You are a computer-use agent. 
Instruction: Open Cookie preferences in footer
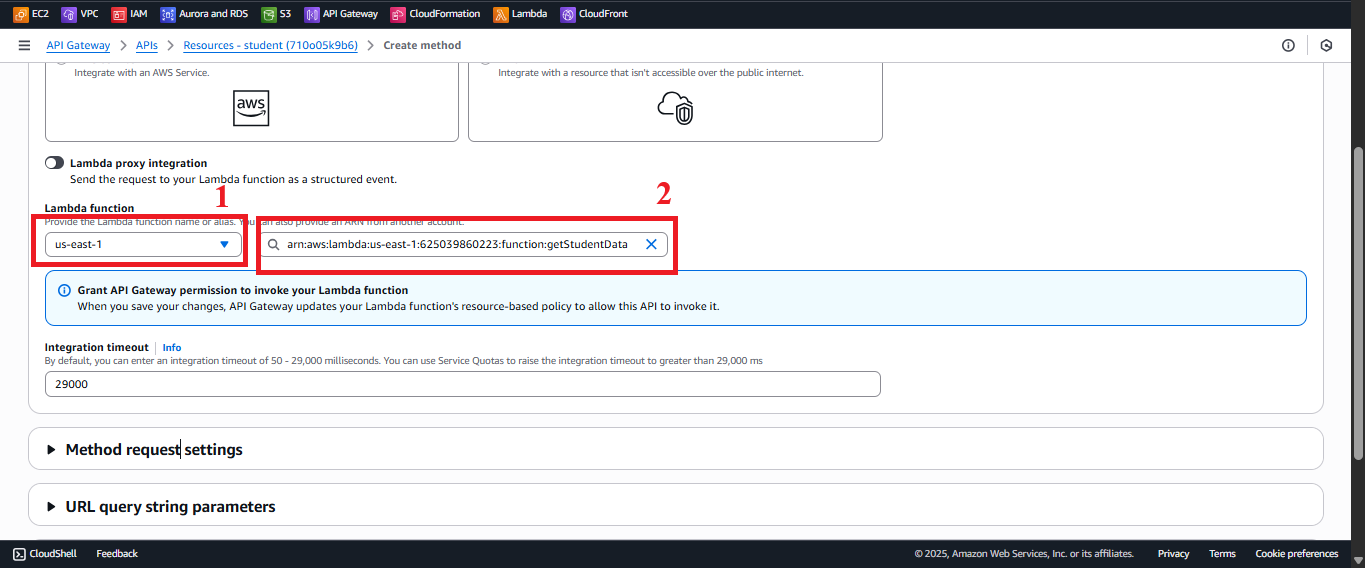click(x=1296, y=553)
